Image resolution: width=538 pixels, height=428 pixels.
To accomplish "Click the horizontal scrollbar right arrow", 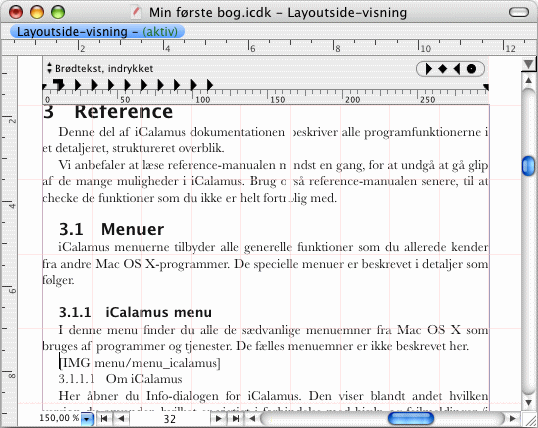I will click(513, 418).
